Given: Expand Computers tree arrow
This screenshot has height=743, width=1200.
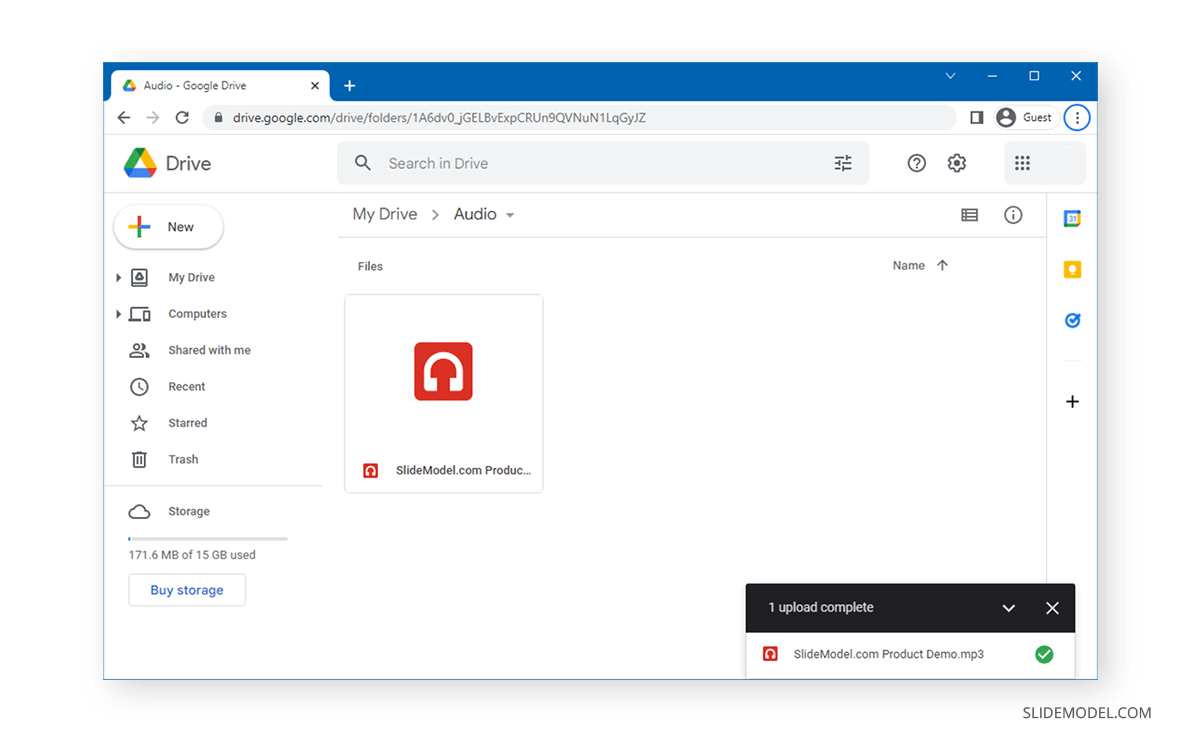Looking at the screenshot, I should coord(118,314).
